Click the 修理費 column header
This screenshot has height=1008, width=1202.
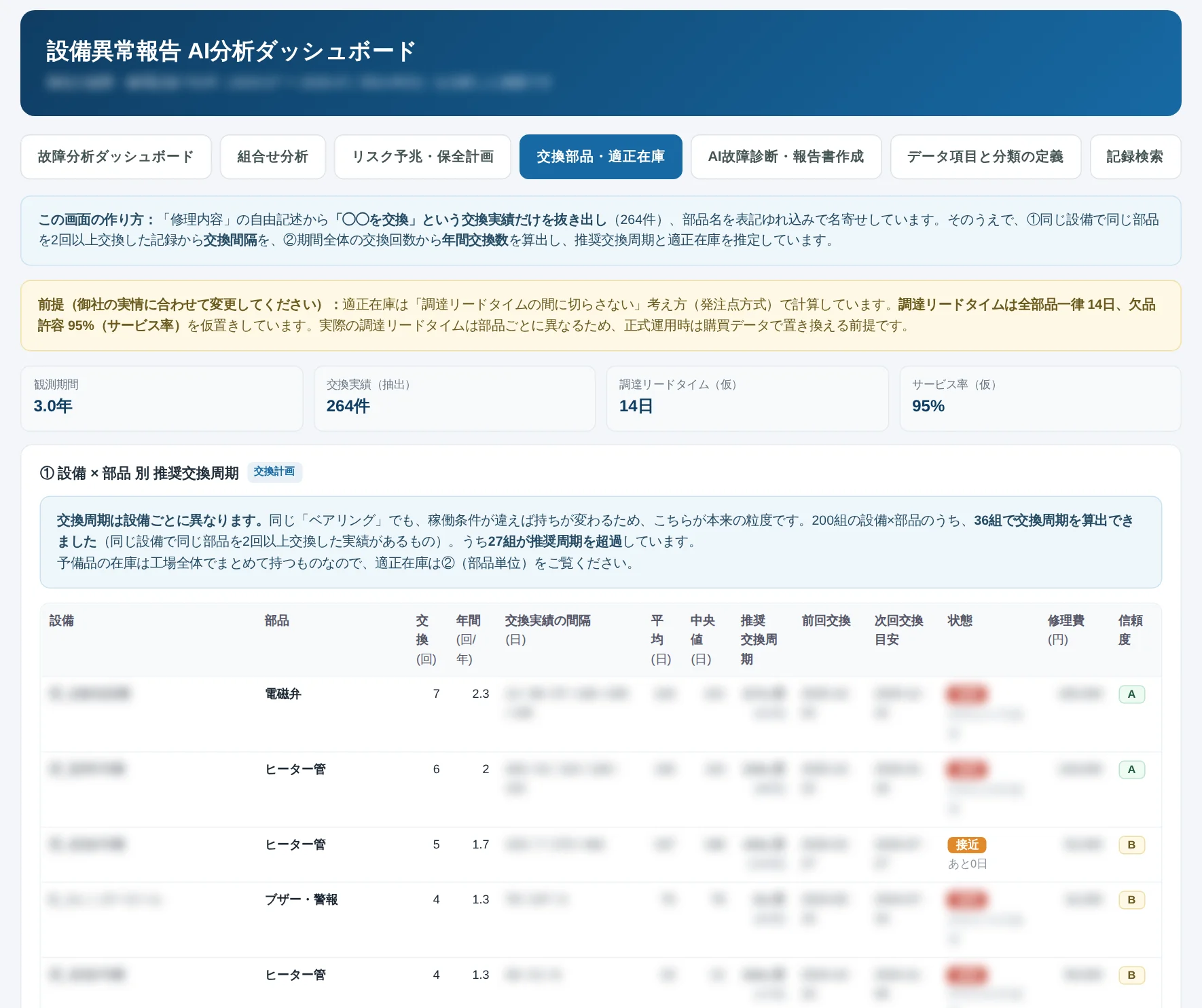click(1066, 630)
